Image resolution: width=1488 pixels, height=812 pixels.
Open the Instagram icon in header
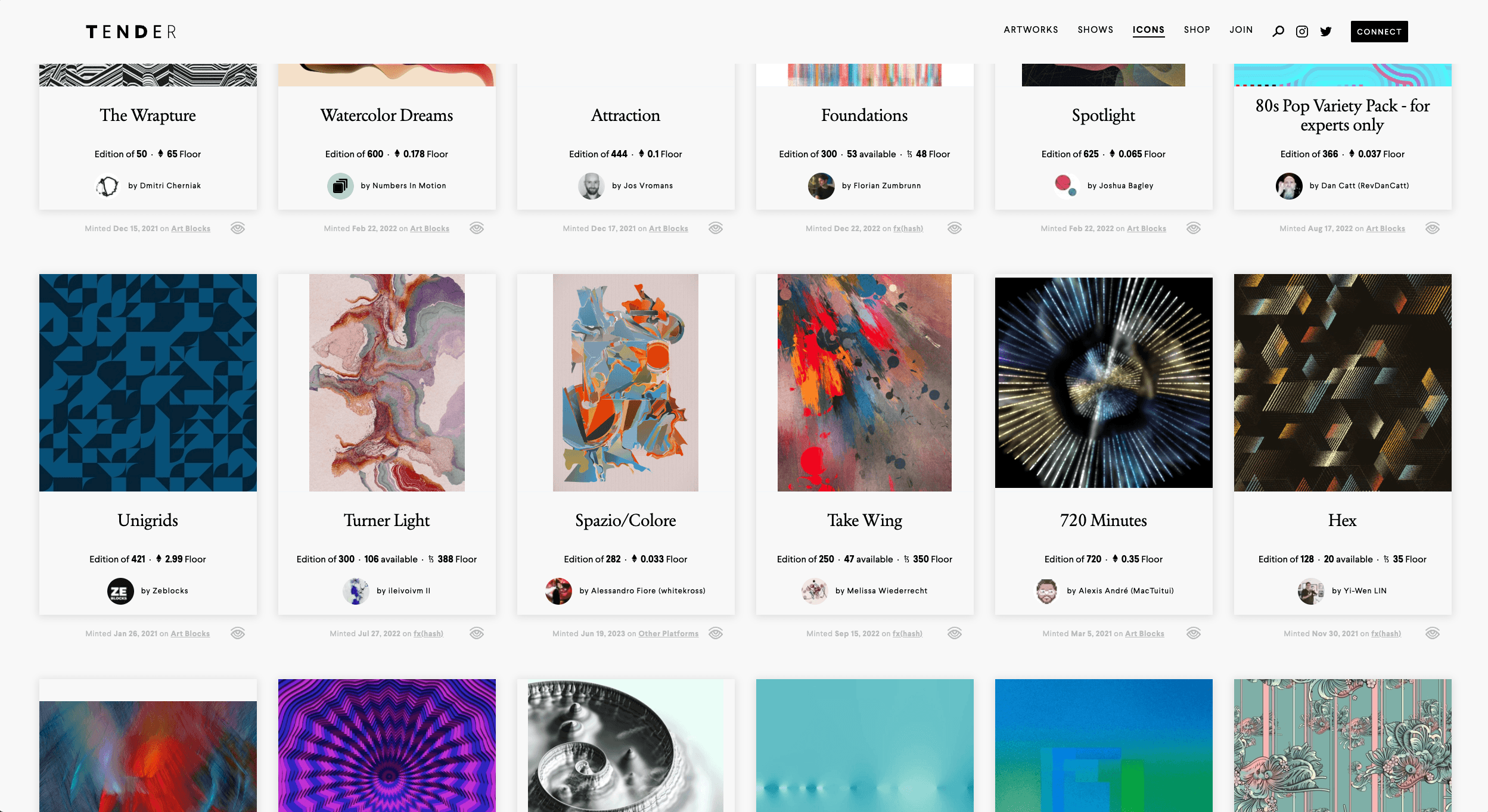[1302, 31]
